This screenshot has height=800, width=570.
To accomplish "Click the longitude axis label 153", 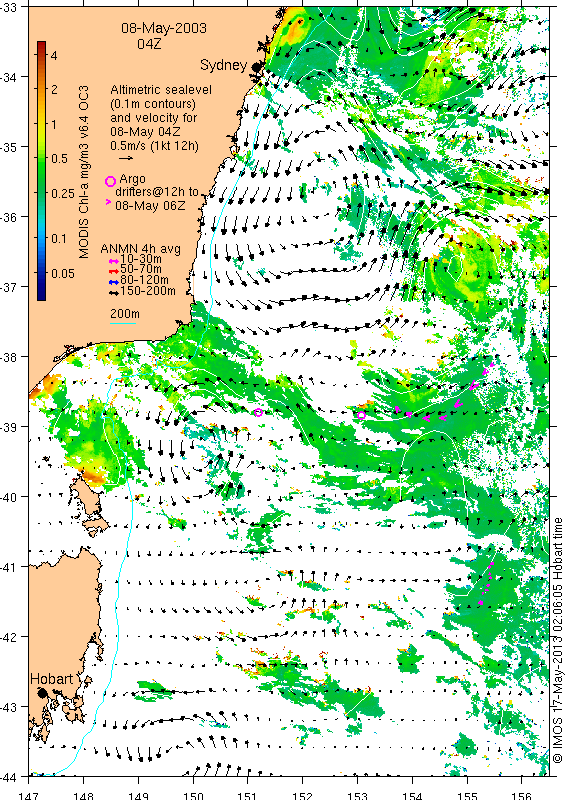I will [x=358, y=795].
